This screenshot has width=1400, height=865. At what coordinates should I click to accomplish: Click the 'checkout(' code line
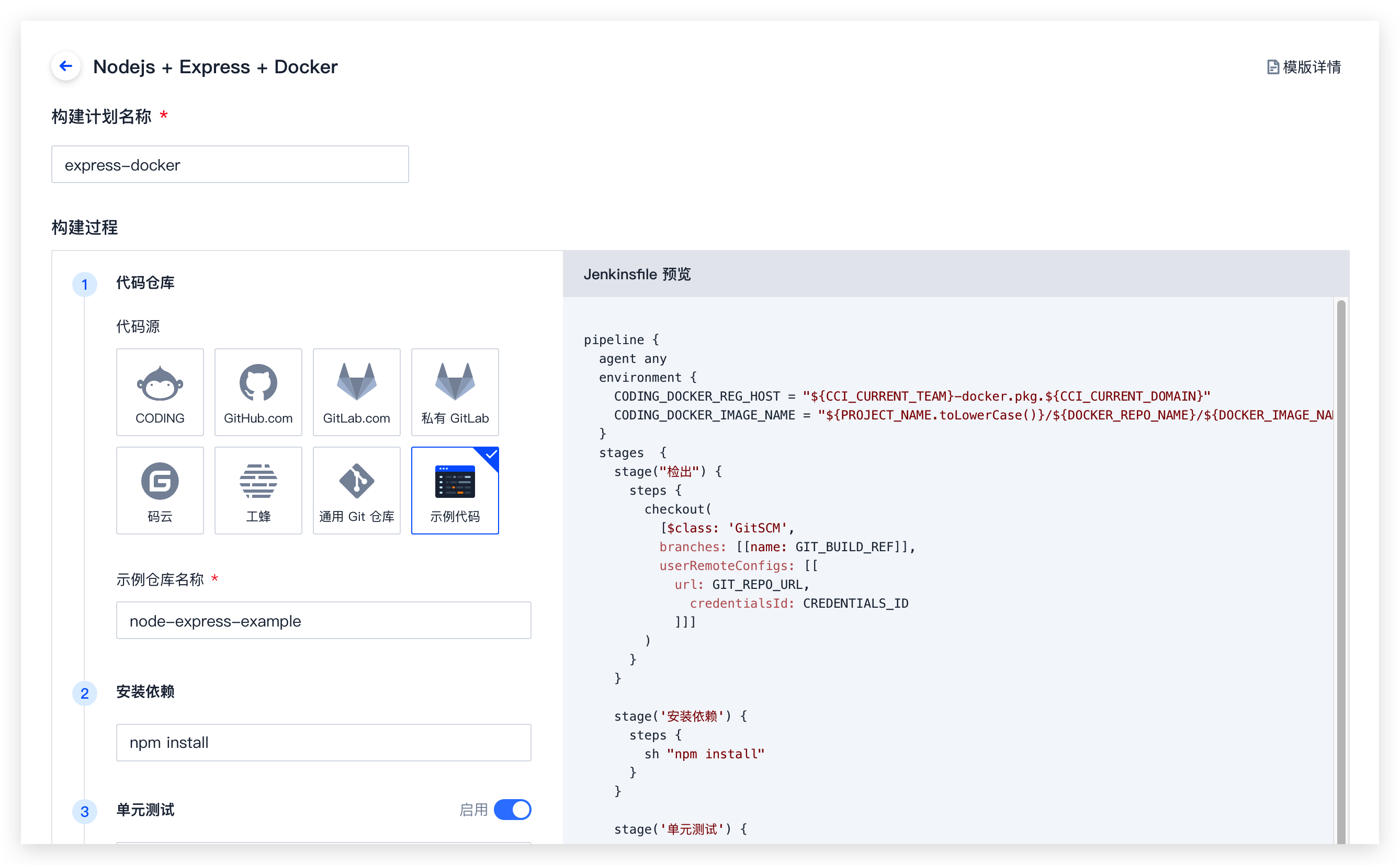pos(678,509)
